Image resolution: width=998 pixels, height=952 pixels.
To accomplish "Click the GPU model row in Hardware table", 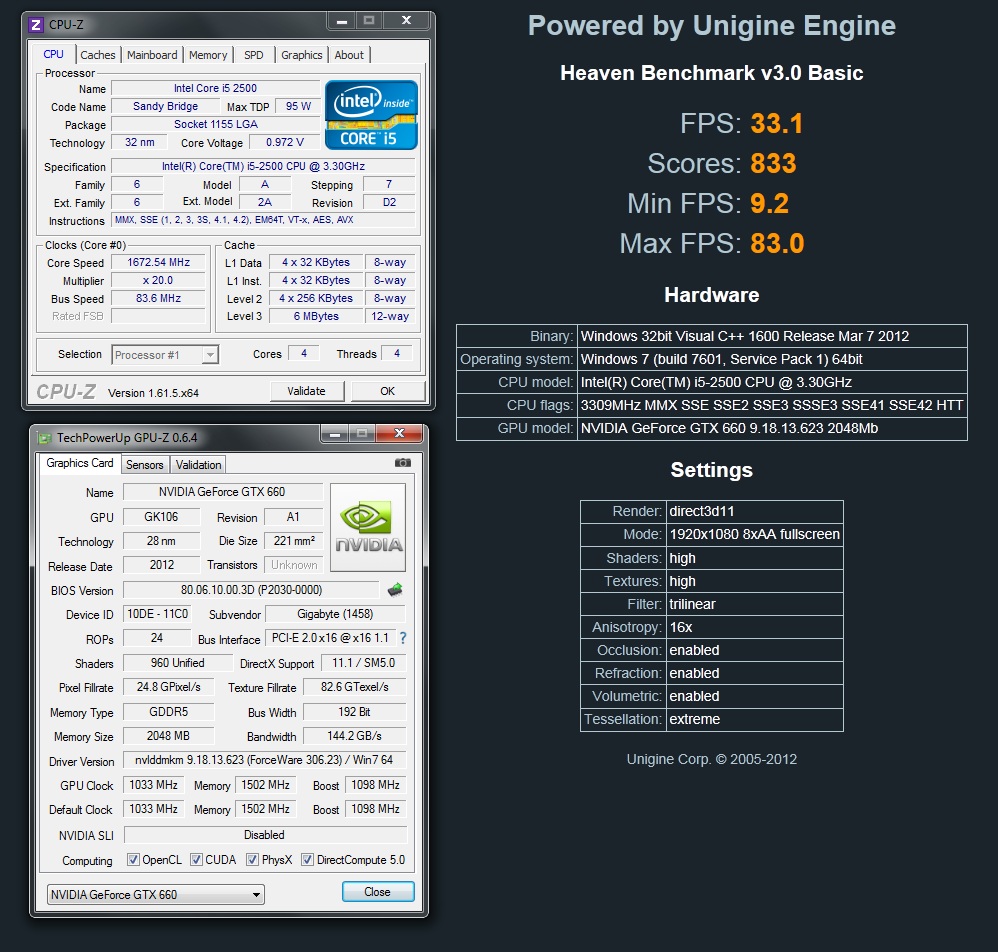I will (712, 428).
